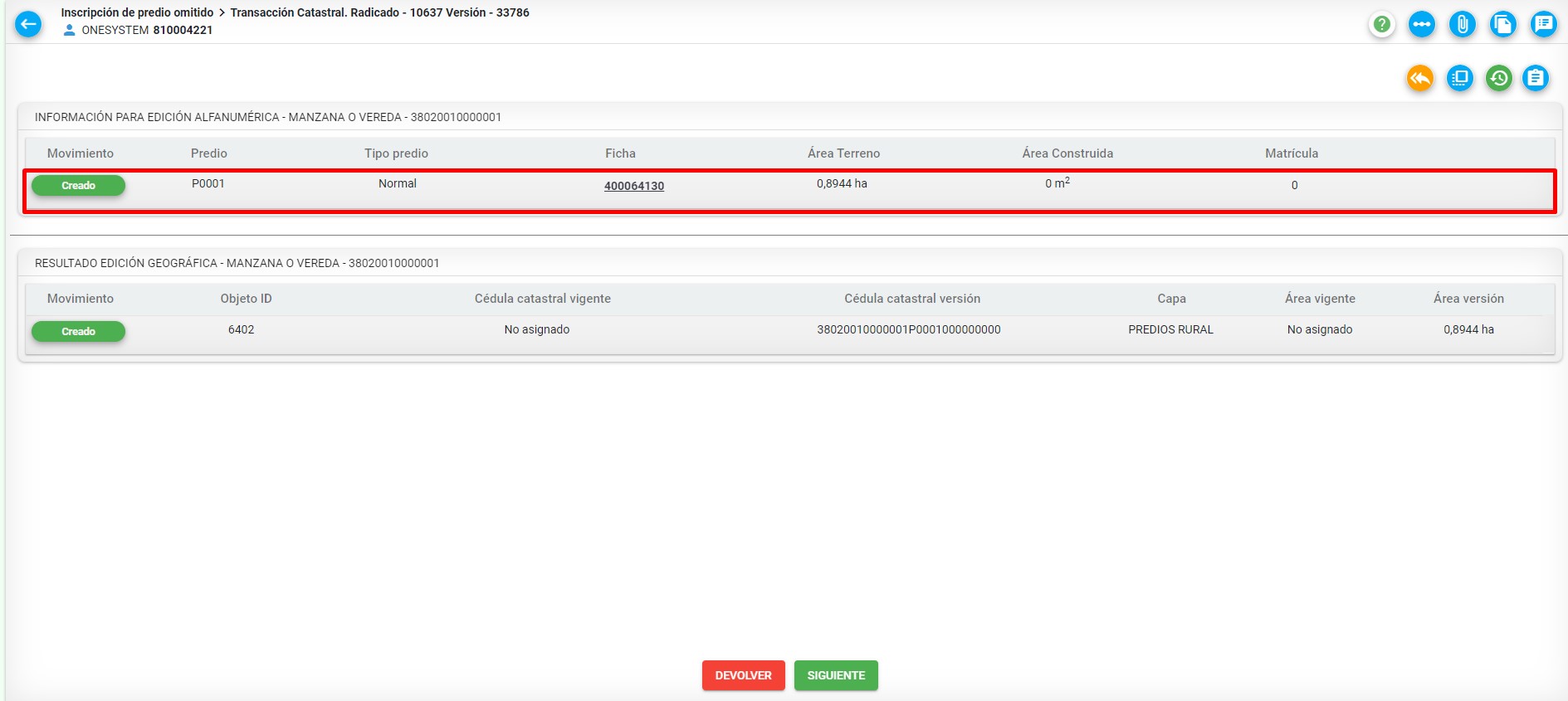Click the Matrícula column header
This screenshot has width=1568, height=701.
tap(1292, 153)
